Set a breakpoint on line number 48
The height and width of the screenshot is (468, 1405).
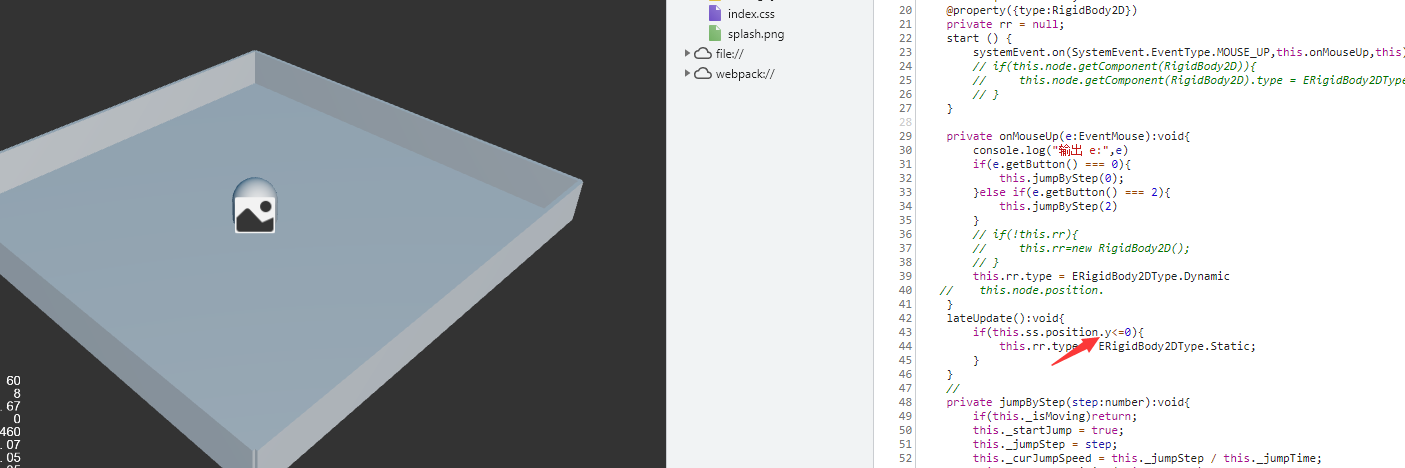click(905, 402)
